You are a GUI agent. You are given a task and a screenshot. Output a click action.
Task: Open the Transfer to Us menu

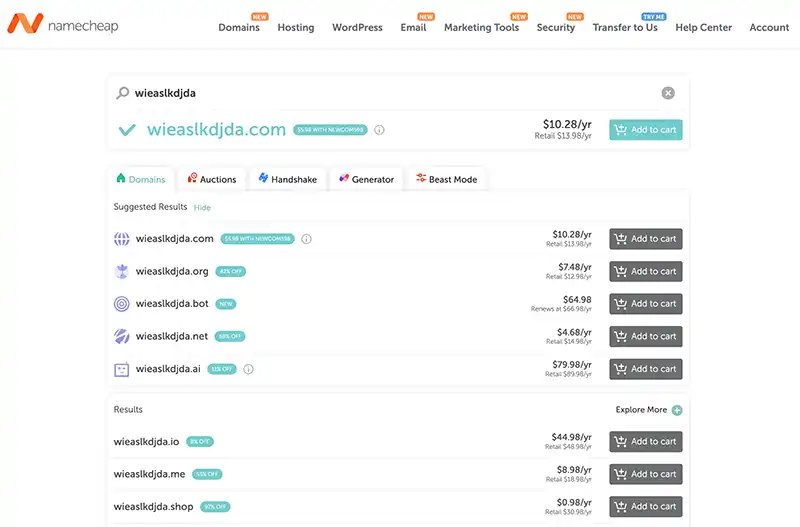click(x=625, y=28)
